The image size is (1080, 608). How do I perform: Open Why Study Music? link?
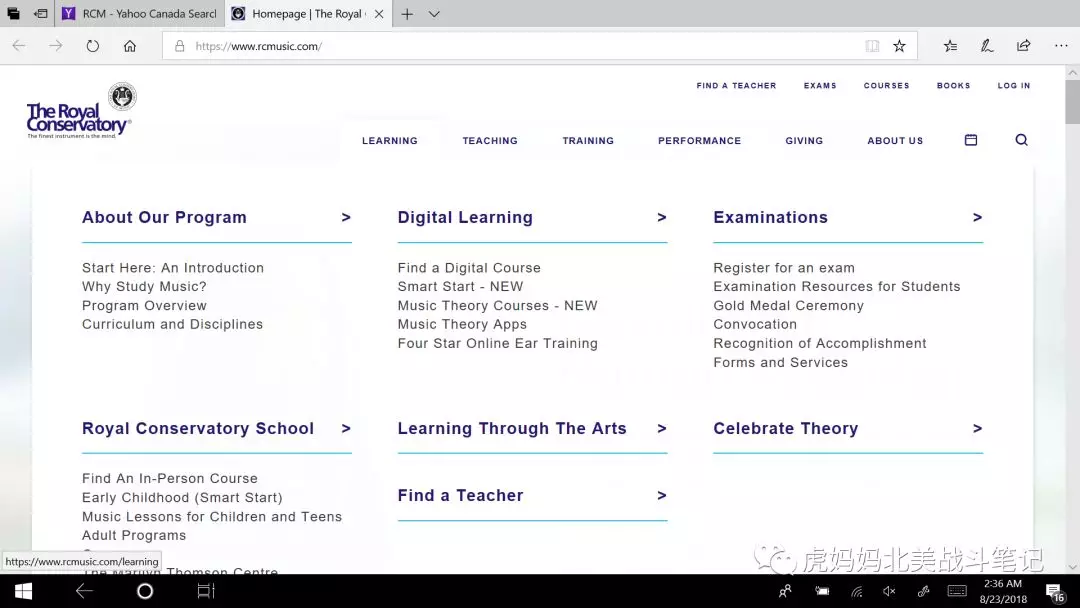[x=144, y=286]
